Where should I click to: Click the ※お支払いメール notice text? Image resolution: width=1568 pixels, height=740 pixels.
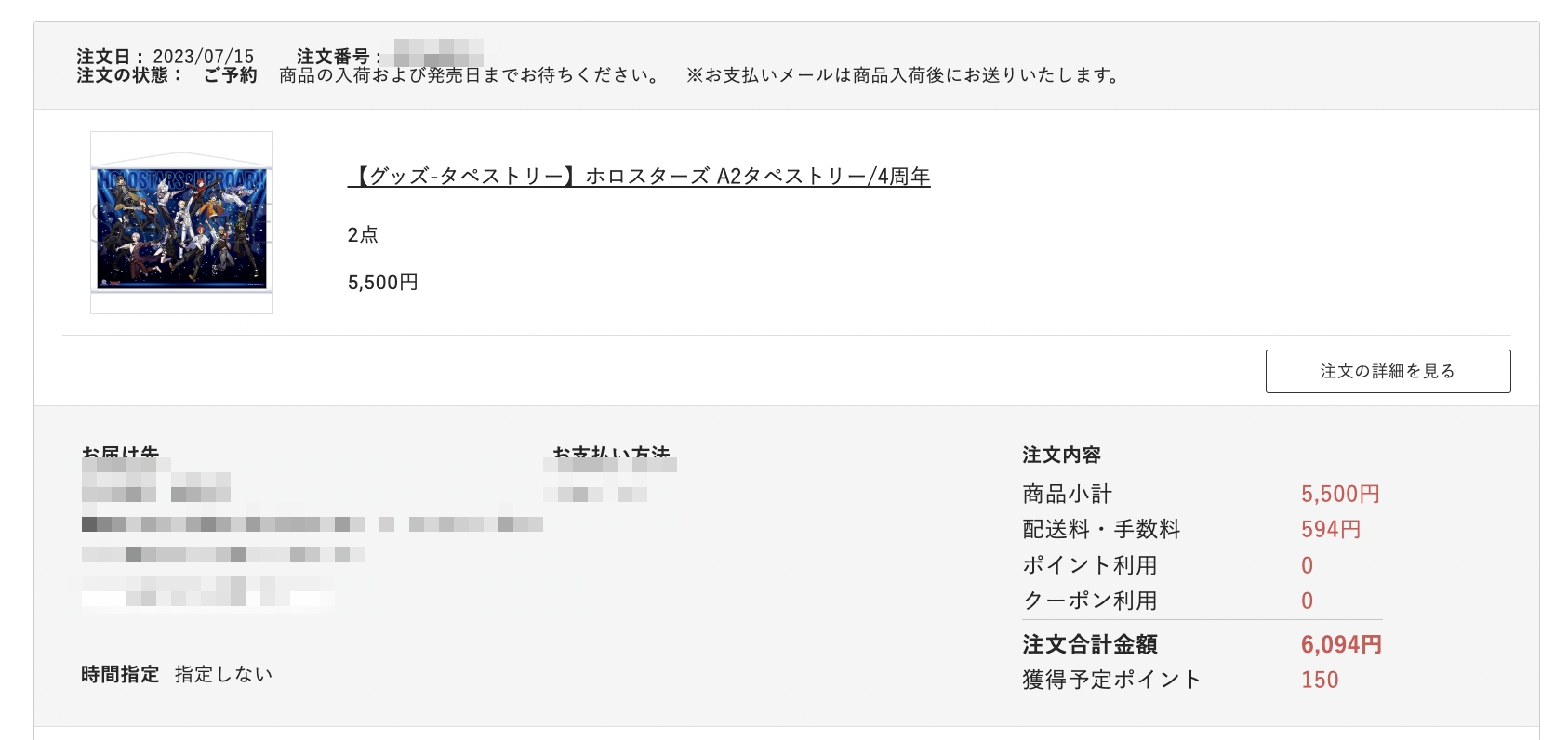[905, 75]
